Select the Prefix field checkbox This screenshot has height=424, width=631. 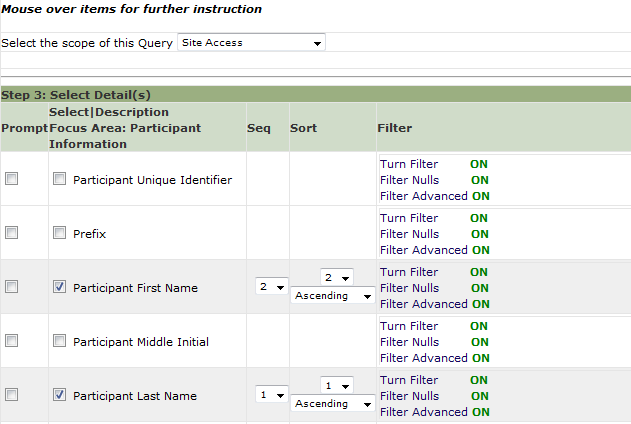[60, 233]
